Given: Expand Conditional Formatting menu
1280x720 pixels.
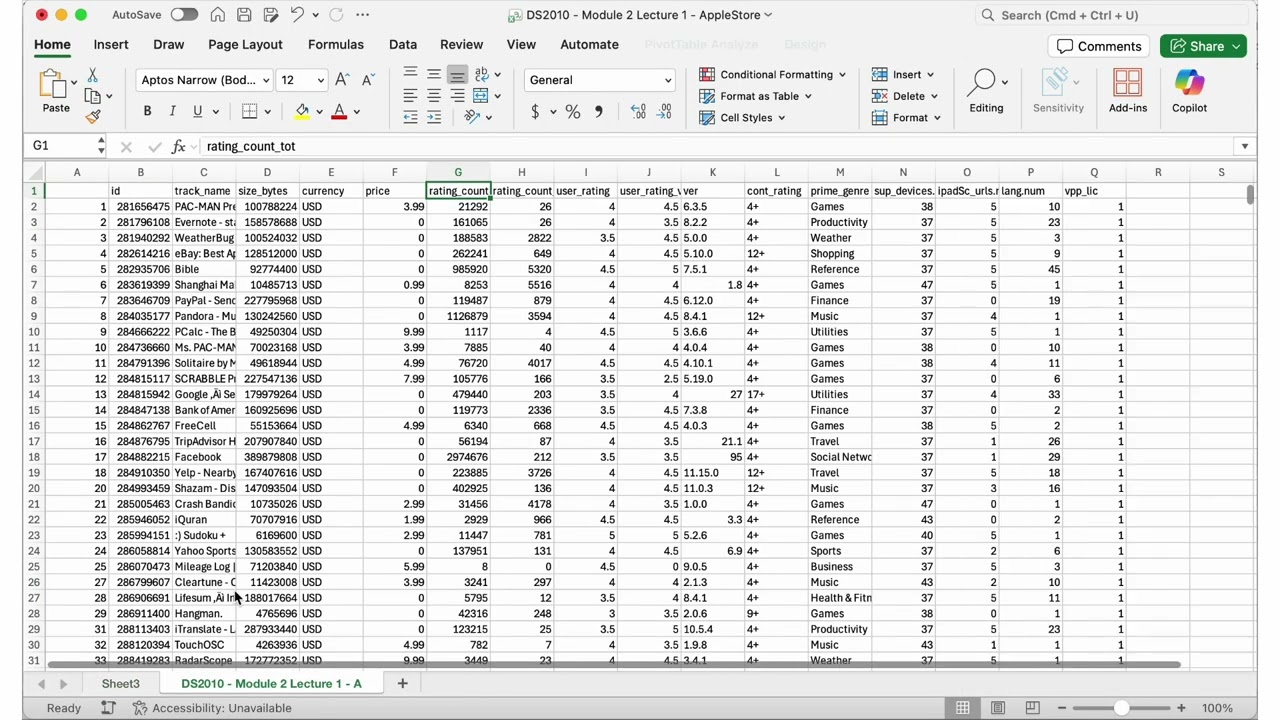Looking at the screenshot, I should 774,74.
